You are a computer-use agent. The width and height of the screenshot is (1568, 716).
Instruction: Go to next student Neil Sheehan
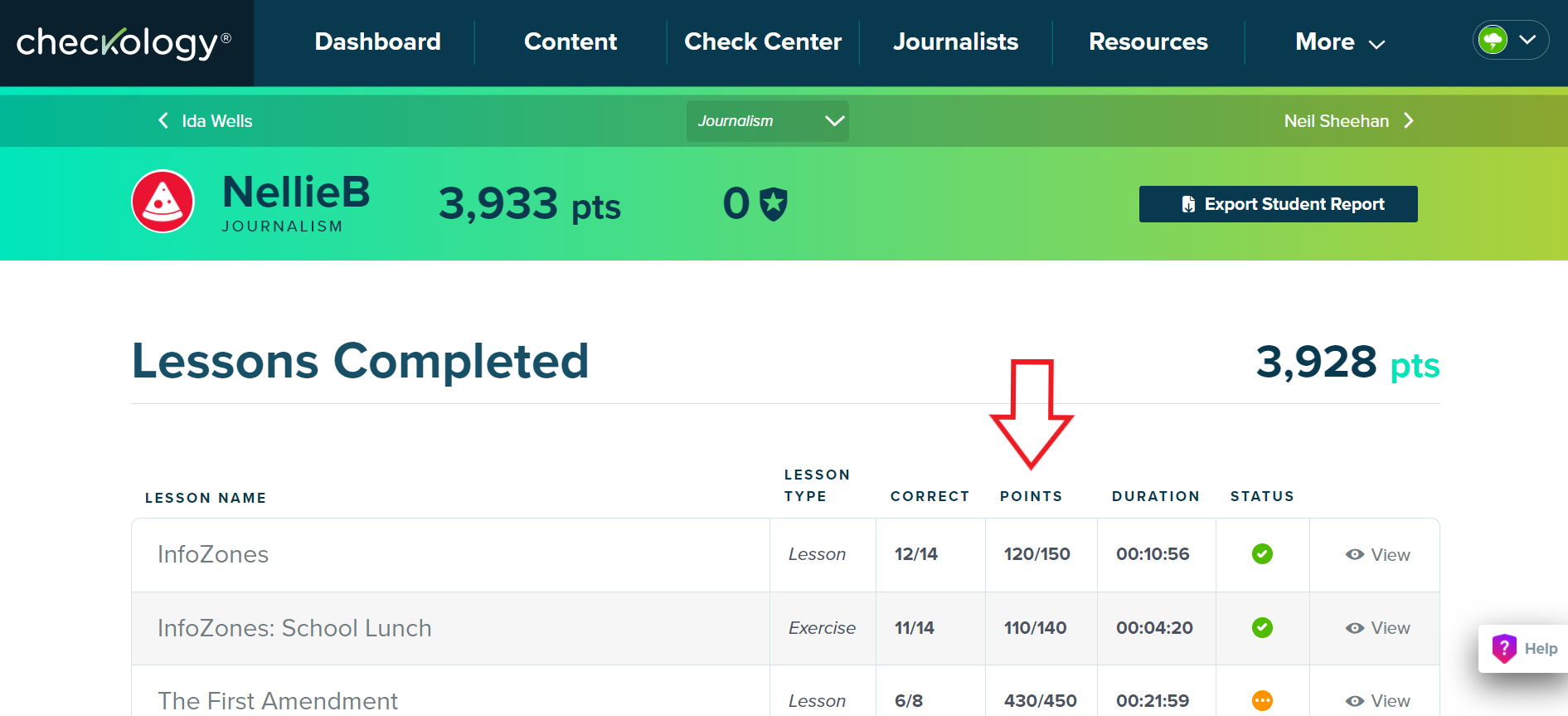coord(1348,121)
